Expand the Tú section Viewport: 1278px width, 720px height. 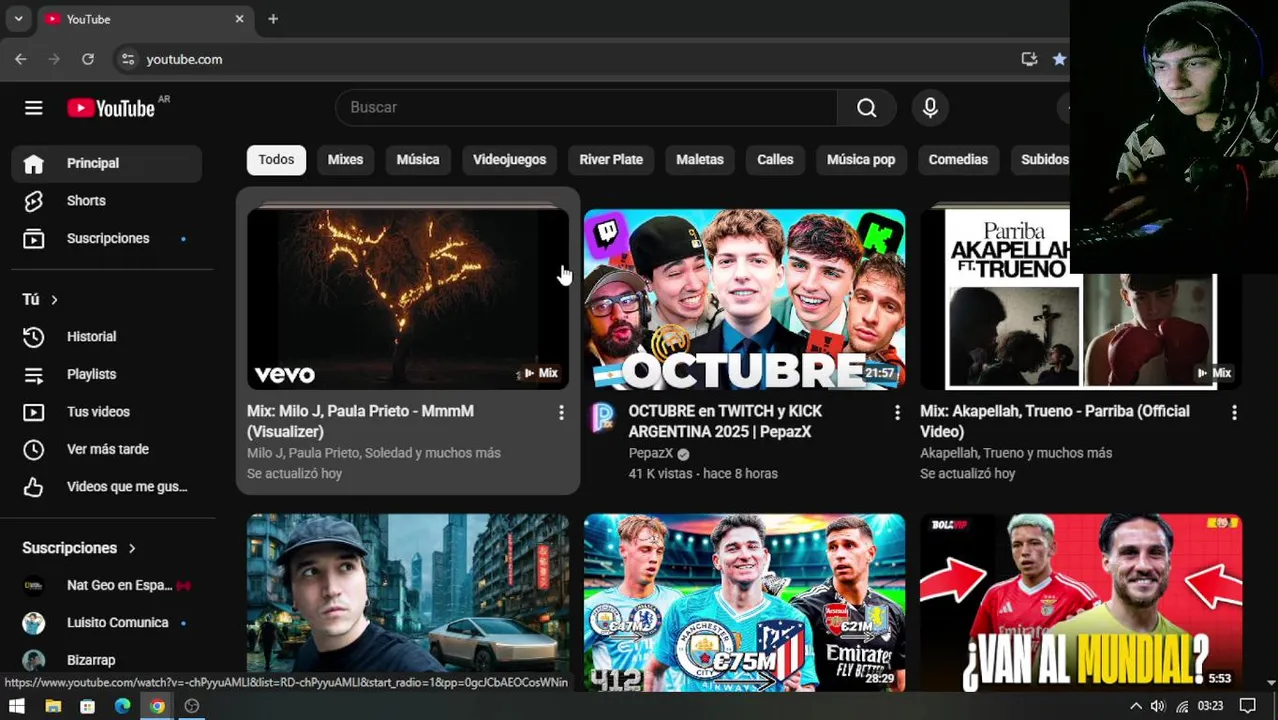(x=41, y=300)
